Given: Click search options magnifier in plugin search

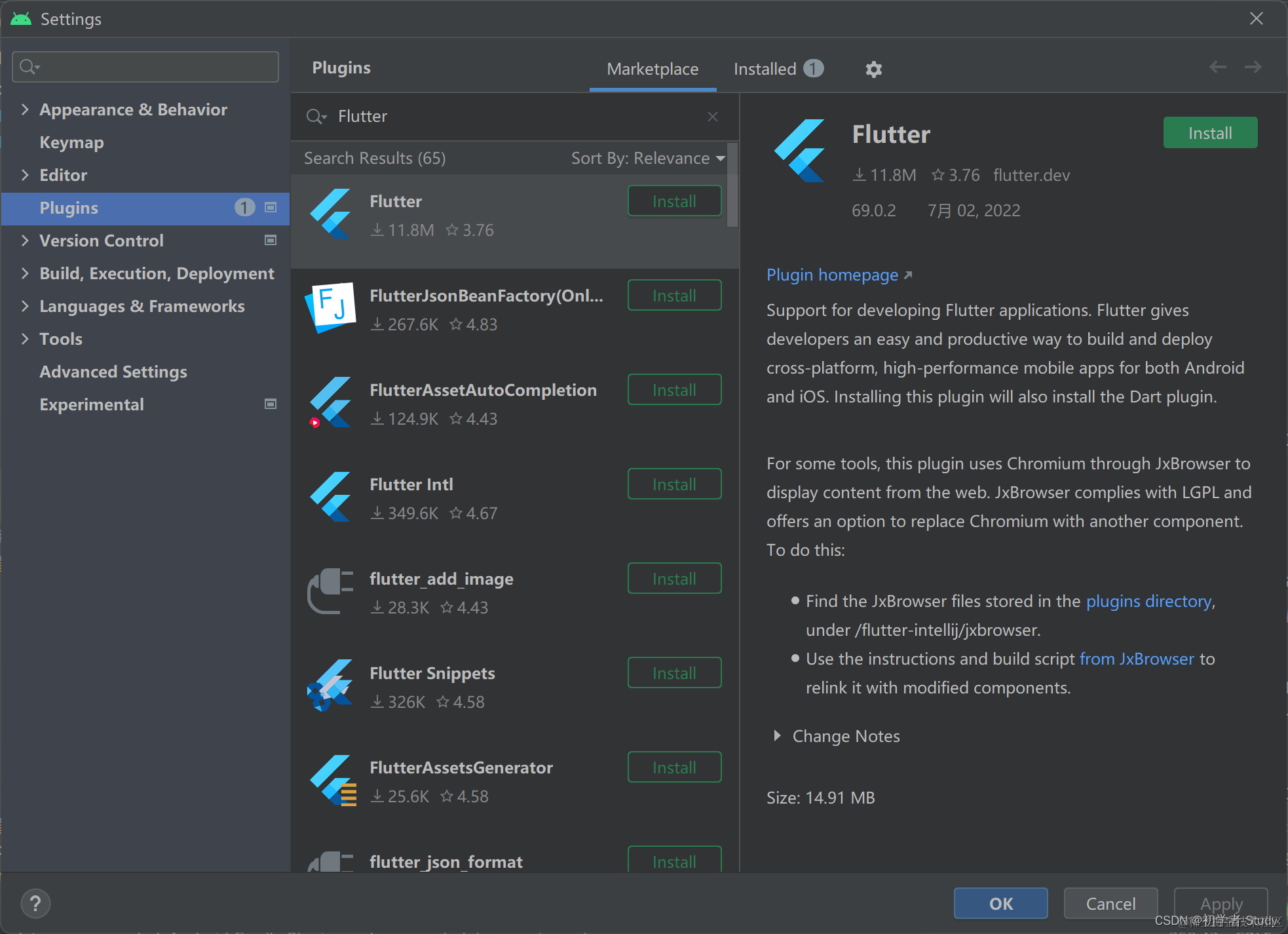Looking at the screenshot, I should (316, 117).
